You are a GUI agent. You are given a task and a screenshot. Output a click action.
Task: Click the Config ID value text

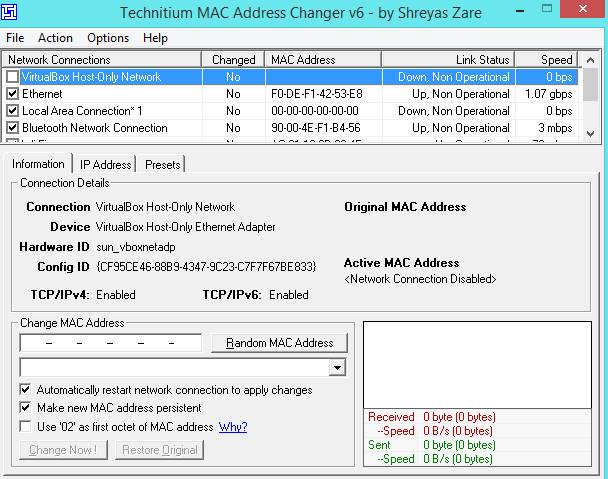click(x=206, y=267)
